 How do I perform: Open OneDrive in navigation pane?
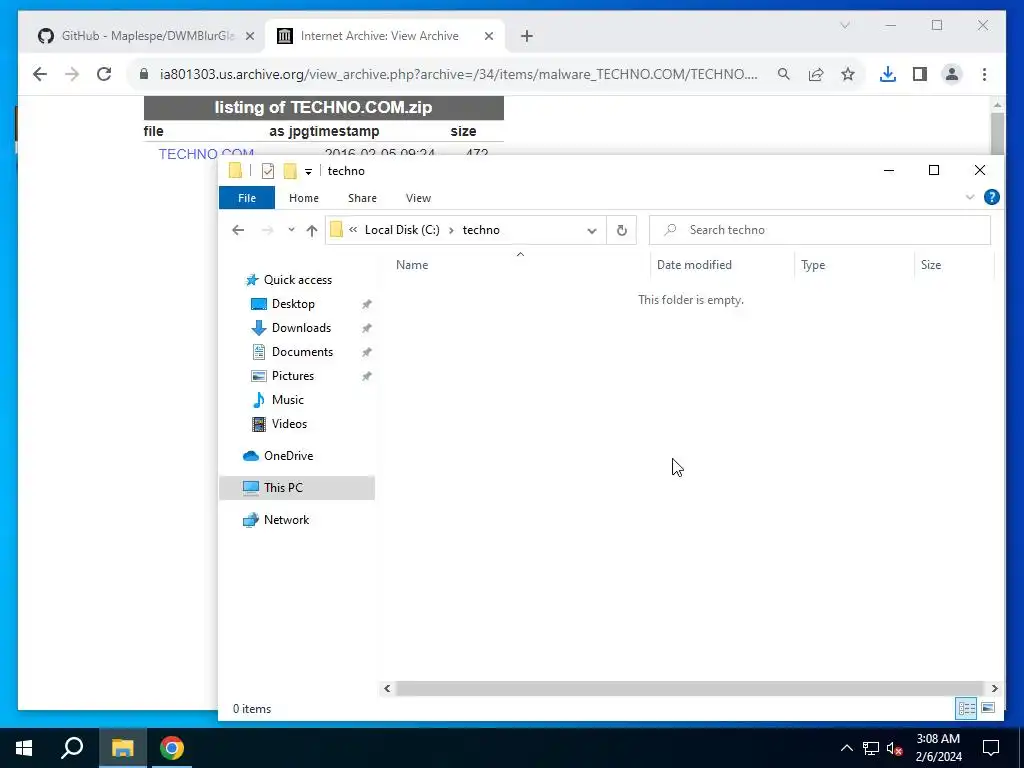(288, 456)
